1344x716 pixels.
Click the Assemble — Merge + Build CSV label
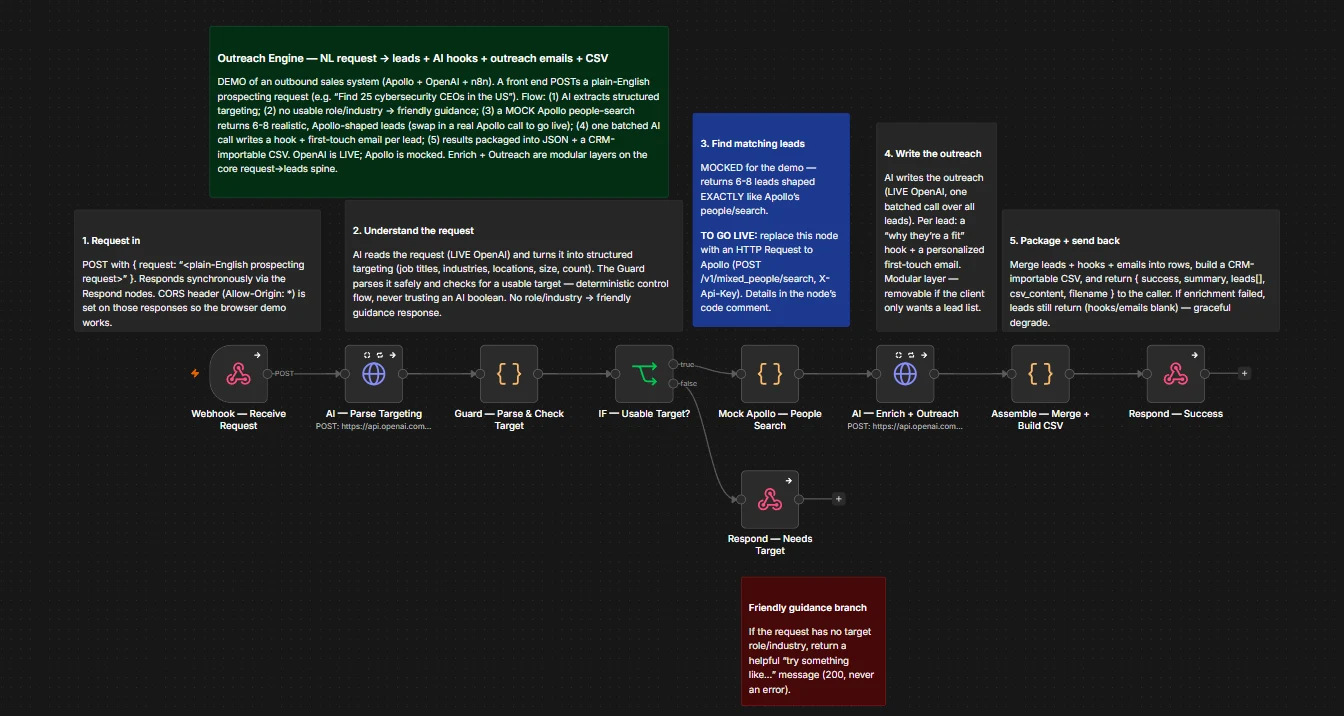(1040, 420)
